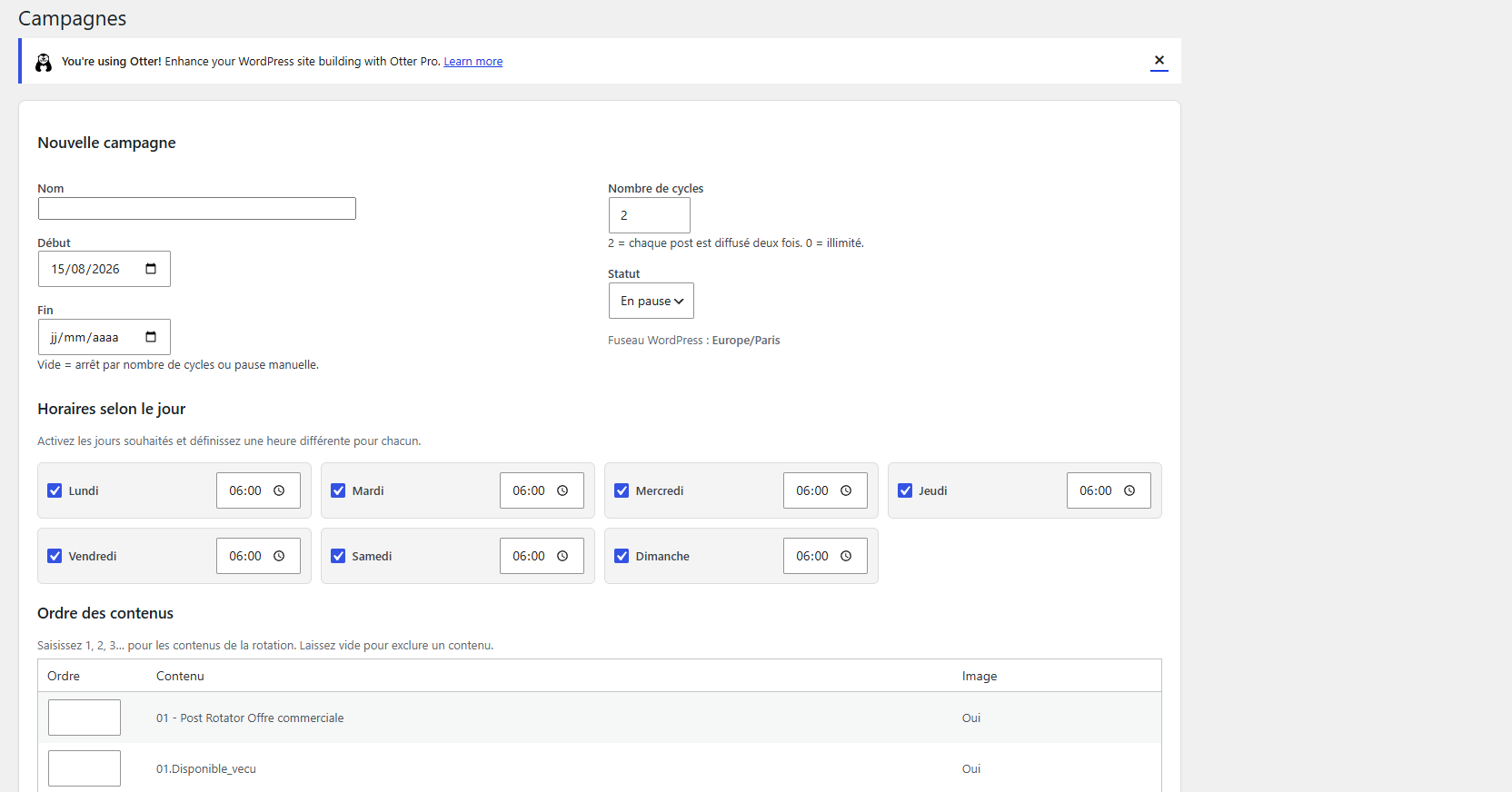Uncheck the Lundi checkbox
This screenshot has height=792, width=1512.
tap(55, 490)
